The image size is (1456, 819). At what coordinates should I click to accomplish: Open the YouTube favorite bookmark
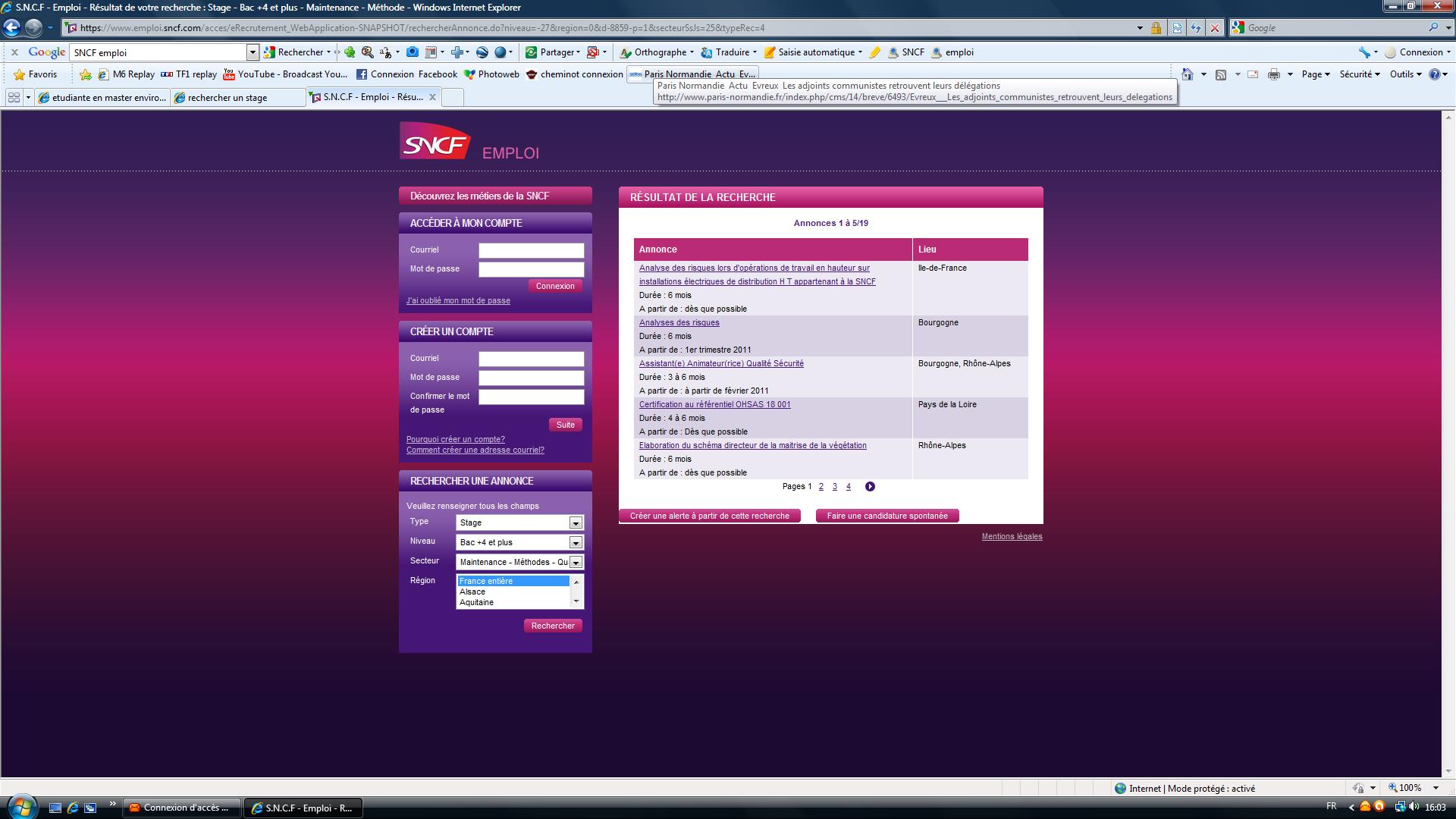click(285, 74)
